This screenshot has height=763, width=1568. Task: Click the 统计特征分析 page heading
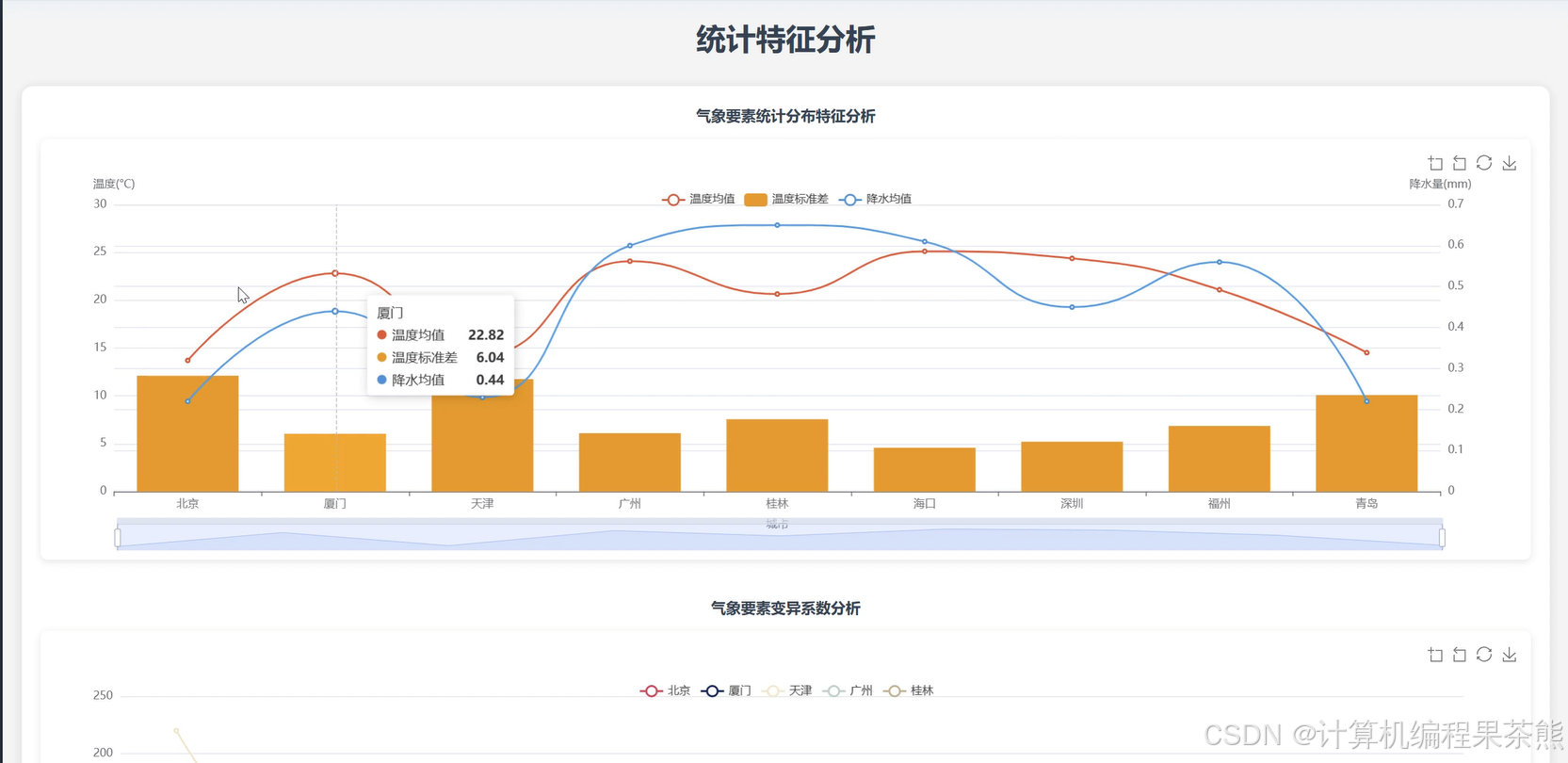click(785, 40)
